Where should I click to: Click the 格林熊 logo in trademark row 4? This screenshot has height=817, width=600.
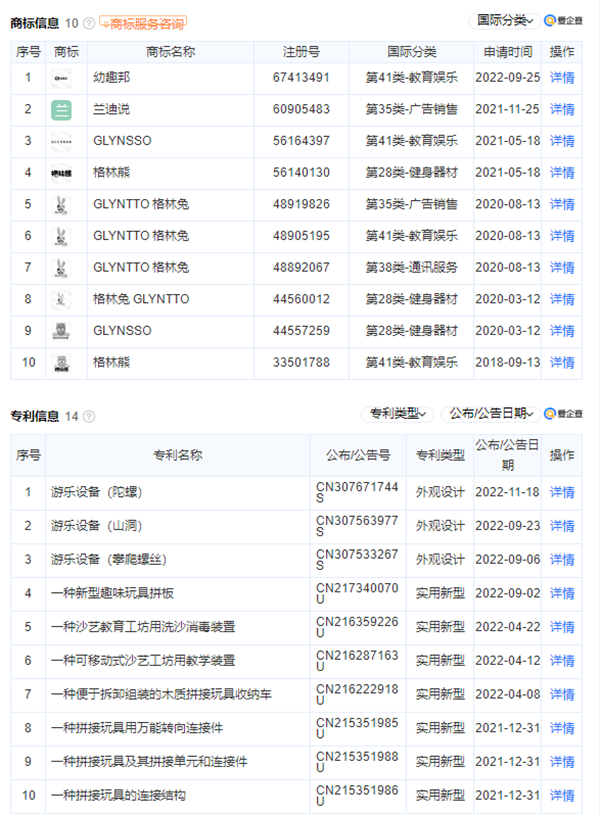(62, 173)
